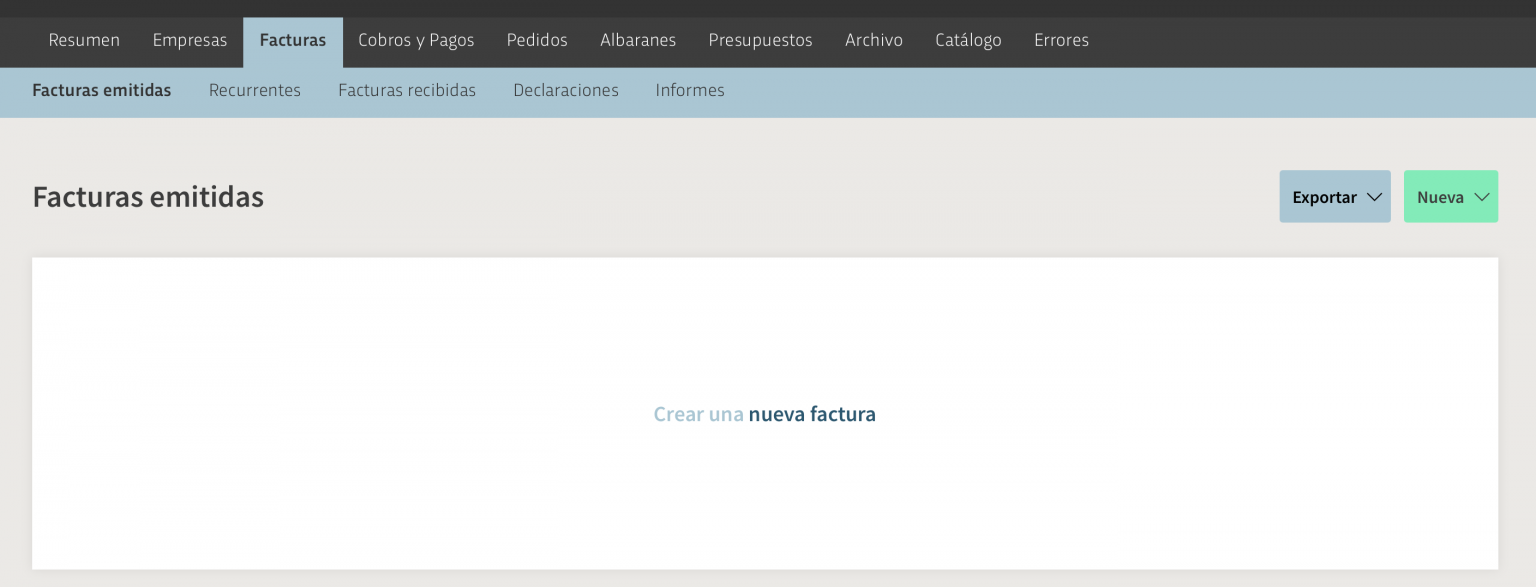Open the Pedidos section
The height and width of the screenshot is (587, 1536).
pos(537,40)
